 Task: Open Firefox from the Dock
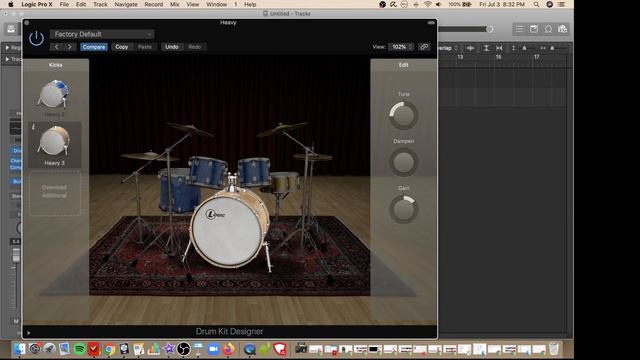[229, 349]
